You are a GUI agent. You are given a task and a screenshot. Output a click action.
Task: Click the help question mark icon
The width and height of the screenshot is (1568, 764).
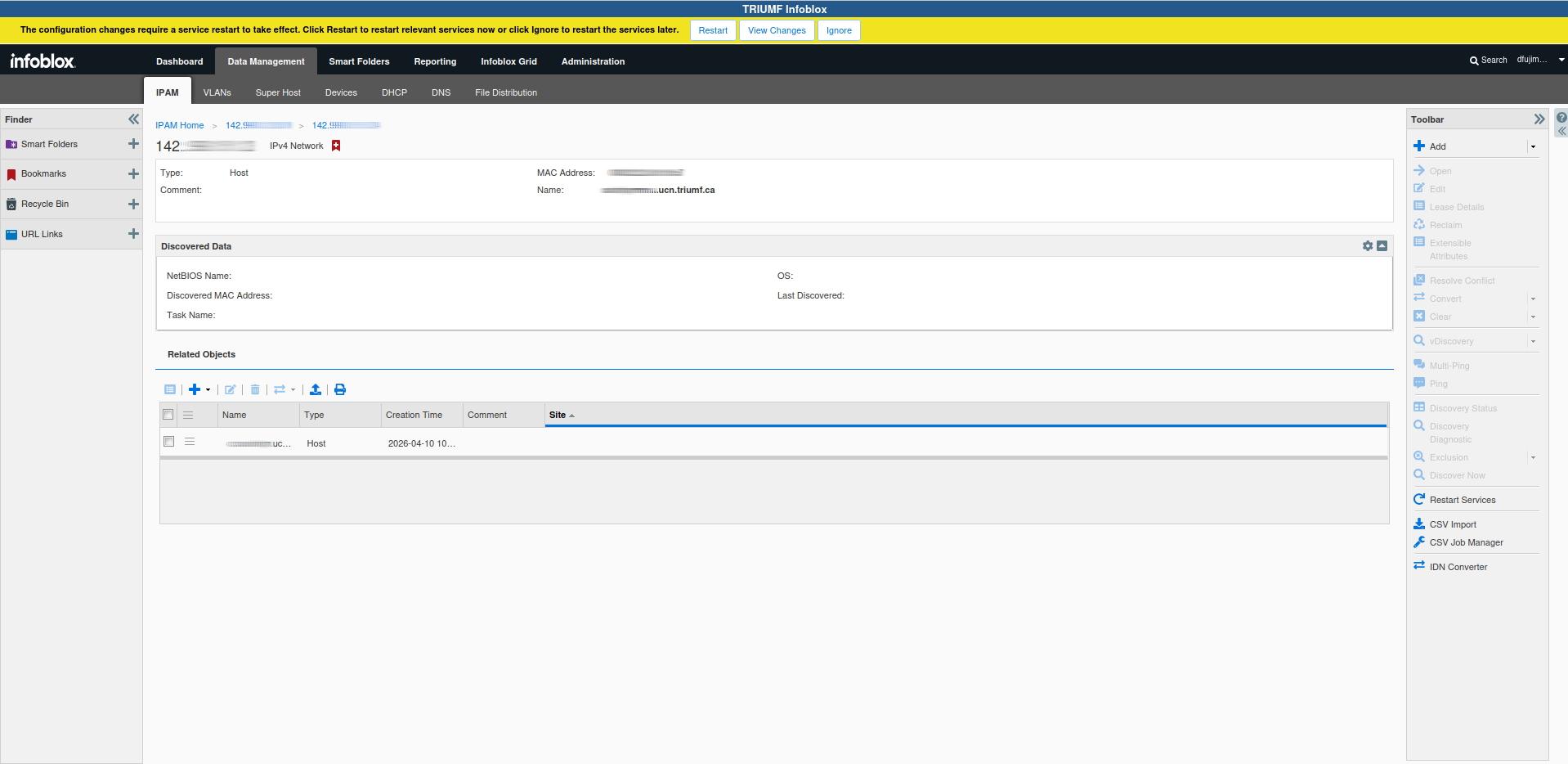(1561, 118)
